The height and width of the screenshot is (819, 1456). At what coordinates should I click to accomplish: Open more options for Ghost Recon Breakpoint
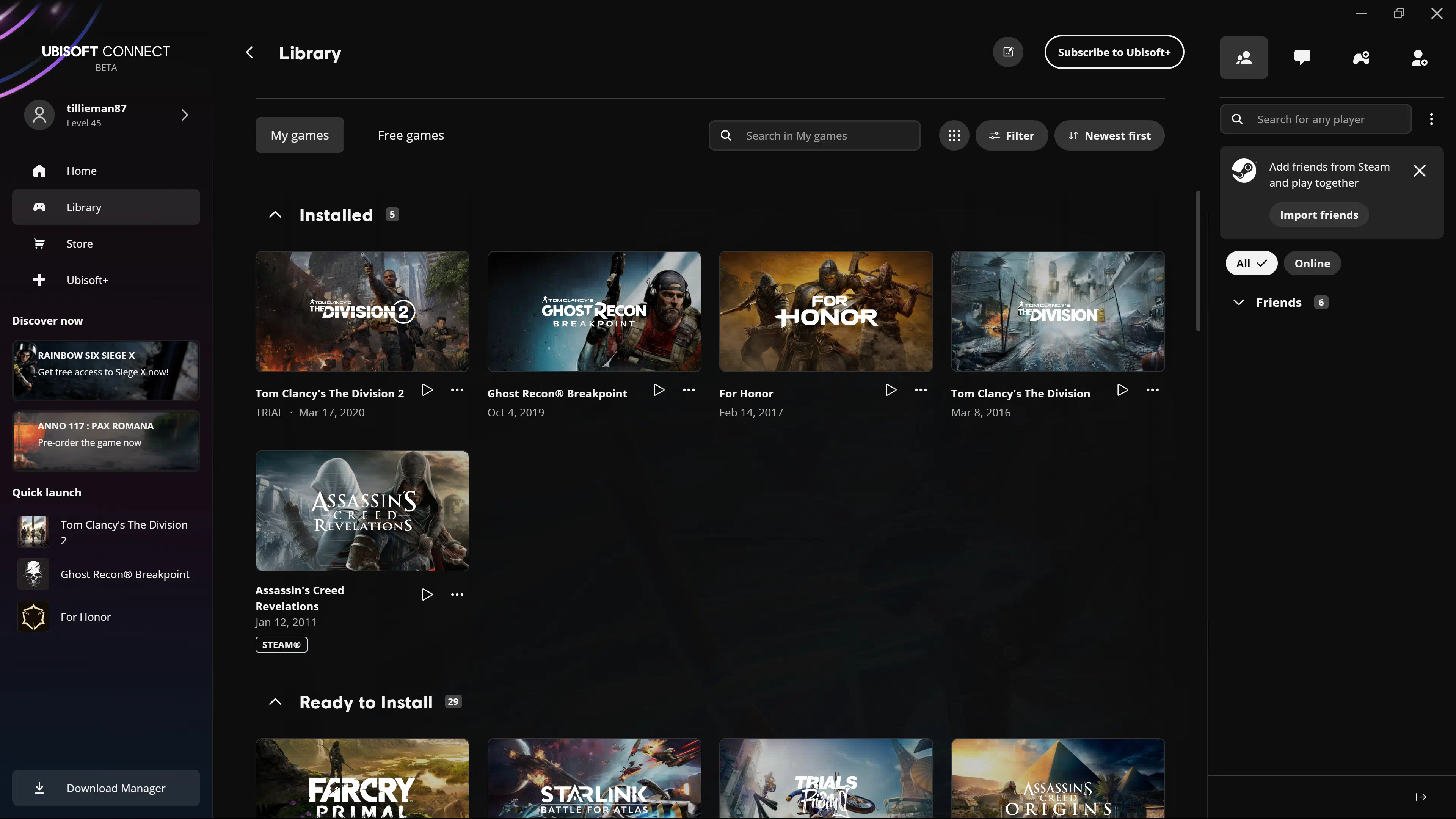[689, 390]
